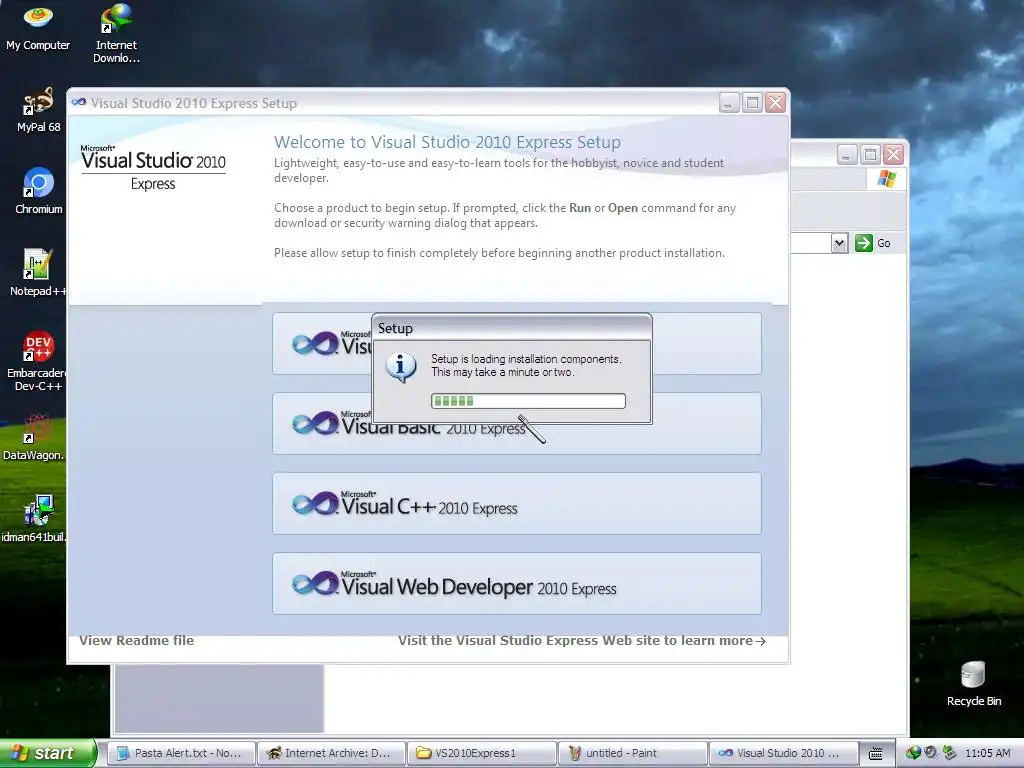Open the Recycle Bin icon
This screenshot has width=1024, height=768.
974,684
